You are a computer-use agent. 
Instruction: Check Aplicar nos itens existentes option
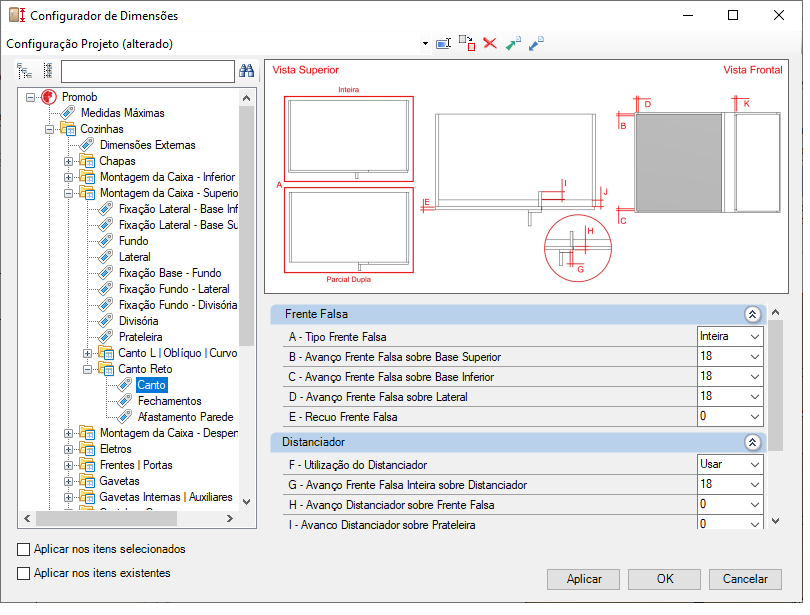[23, 573]
